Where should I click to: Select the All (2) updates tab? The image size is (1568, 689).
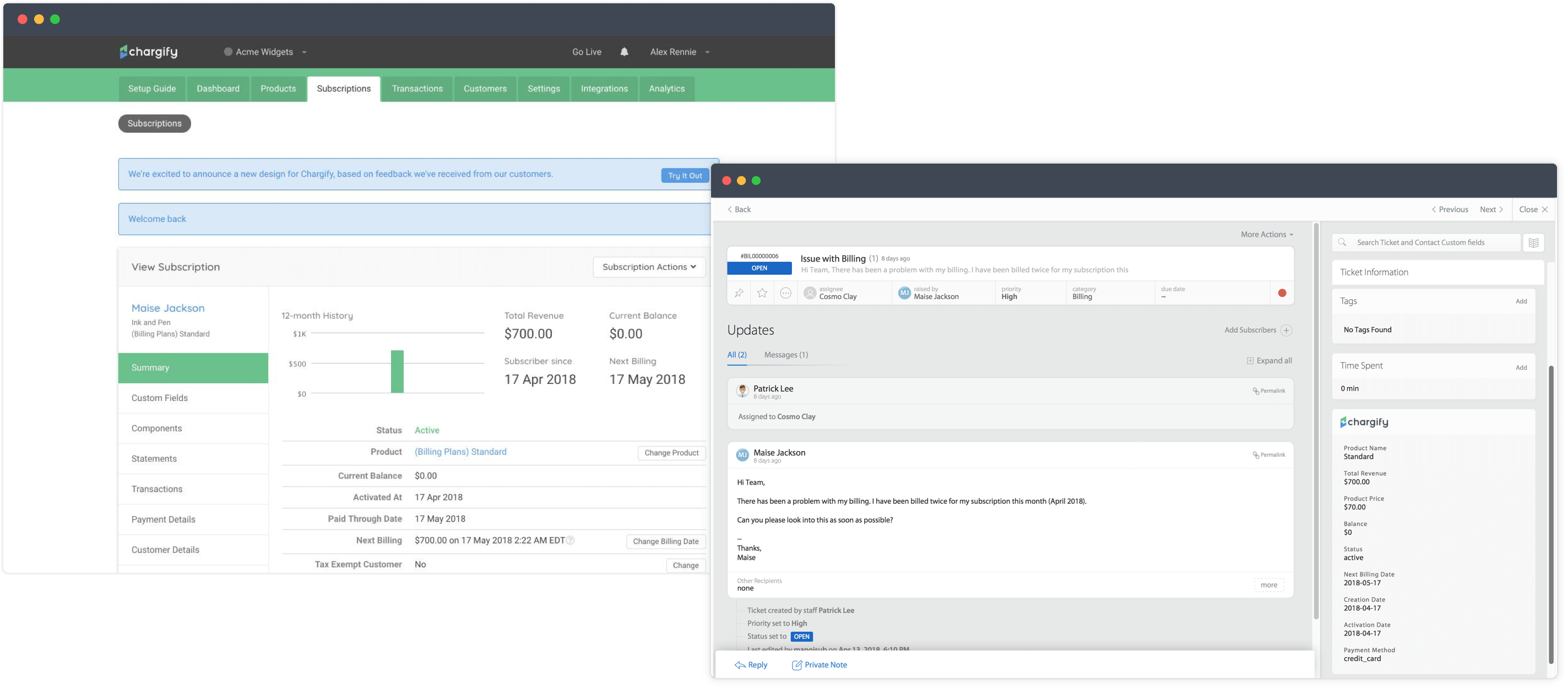[x=736, y=355]
